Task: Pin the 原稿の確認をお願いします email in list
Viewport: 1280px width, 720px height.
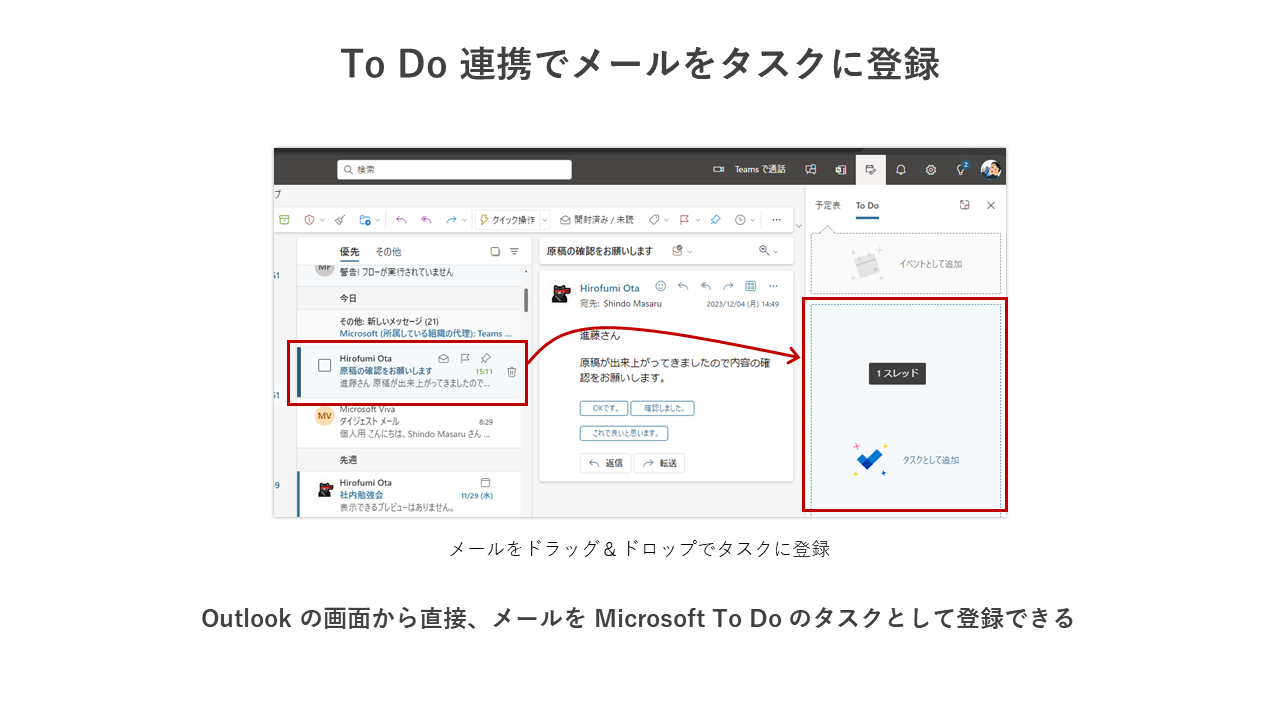Action: pyautogui.click(x=486, y=358)
